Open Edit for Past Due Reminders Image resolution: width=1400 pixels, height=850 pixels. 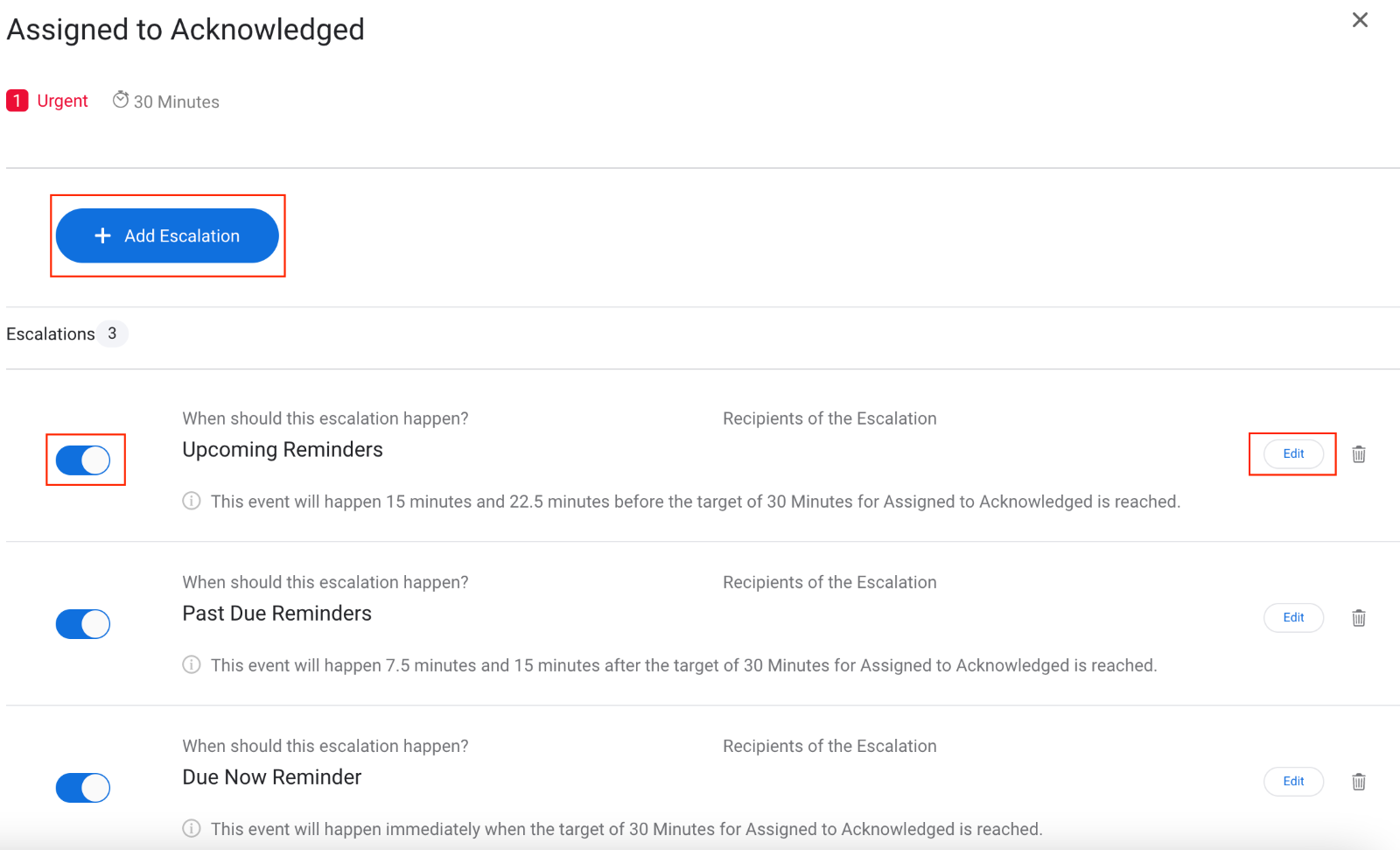pos(1293,617)
